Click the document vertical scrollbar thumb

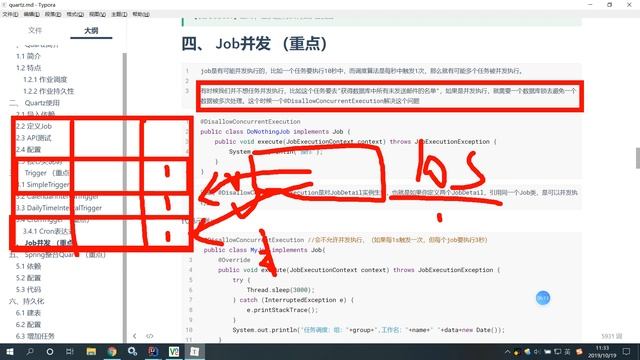[638, 158]
